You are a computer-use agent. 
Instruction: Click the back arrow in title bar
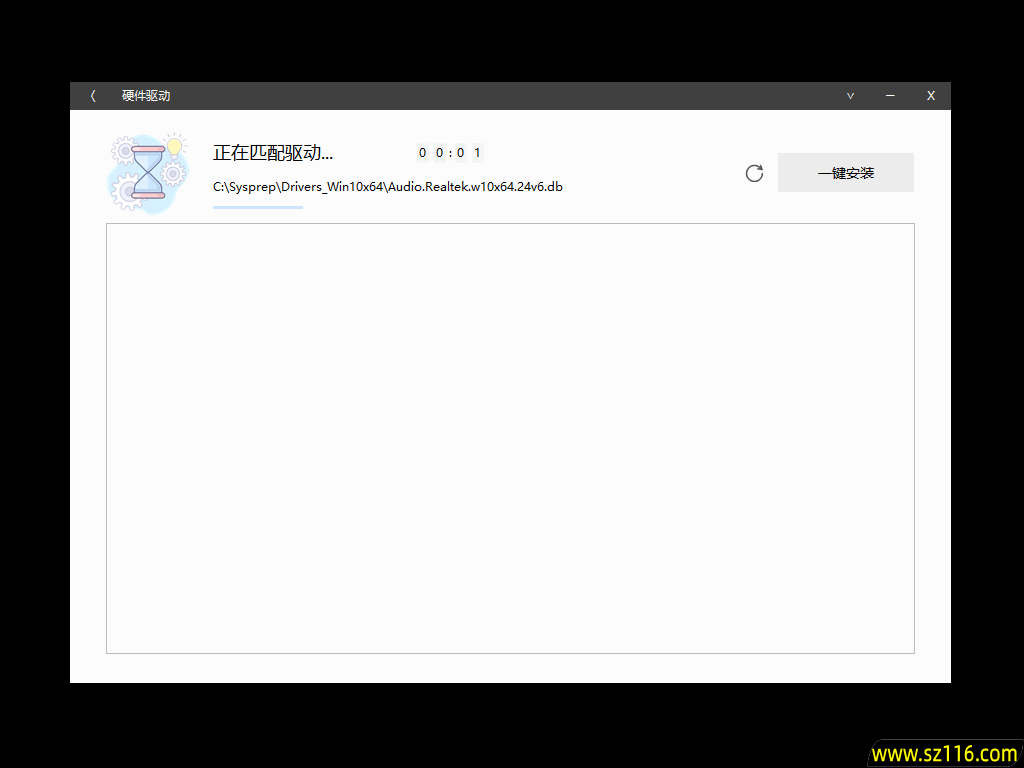93,96
